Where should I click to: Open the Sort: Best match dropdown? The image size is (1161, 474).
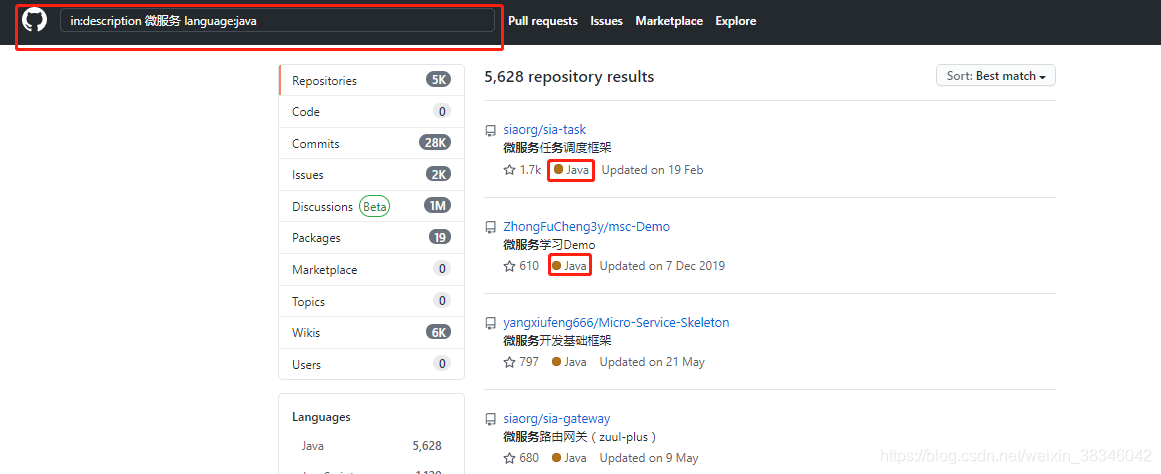(x=996, y=76)
